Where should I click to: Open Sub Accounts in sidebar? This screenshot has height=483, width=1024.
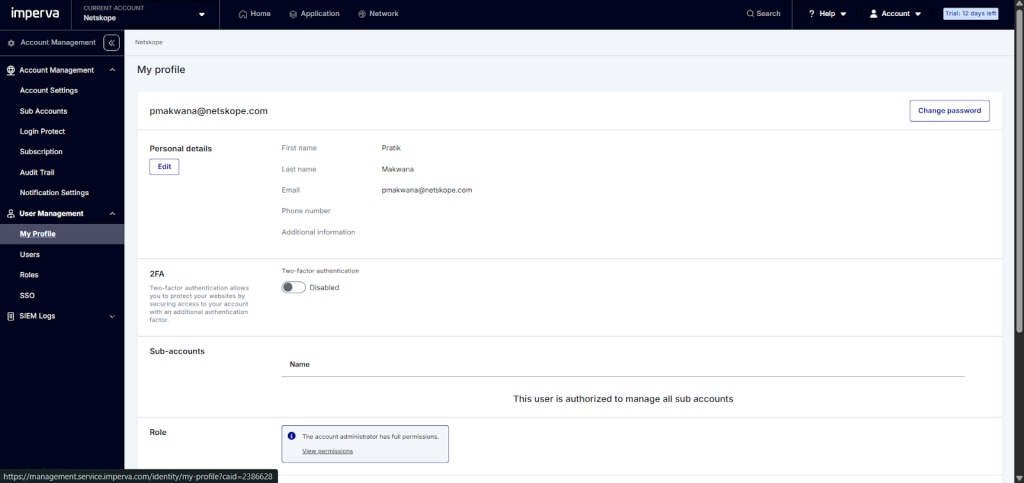[43, 111]
